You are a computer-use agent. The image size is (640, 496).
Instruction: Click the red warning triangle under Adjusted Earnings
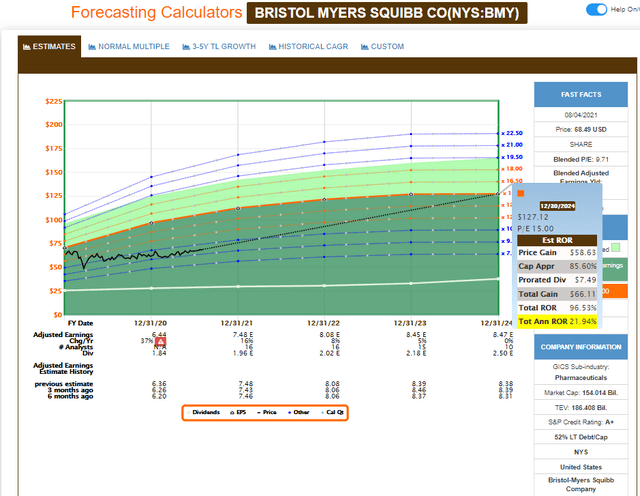160,341
